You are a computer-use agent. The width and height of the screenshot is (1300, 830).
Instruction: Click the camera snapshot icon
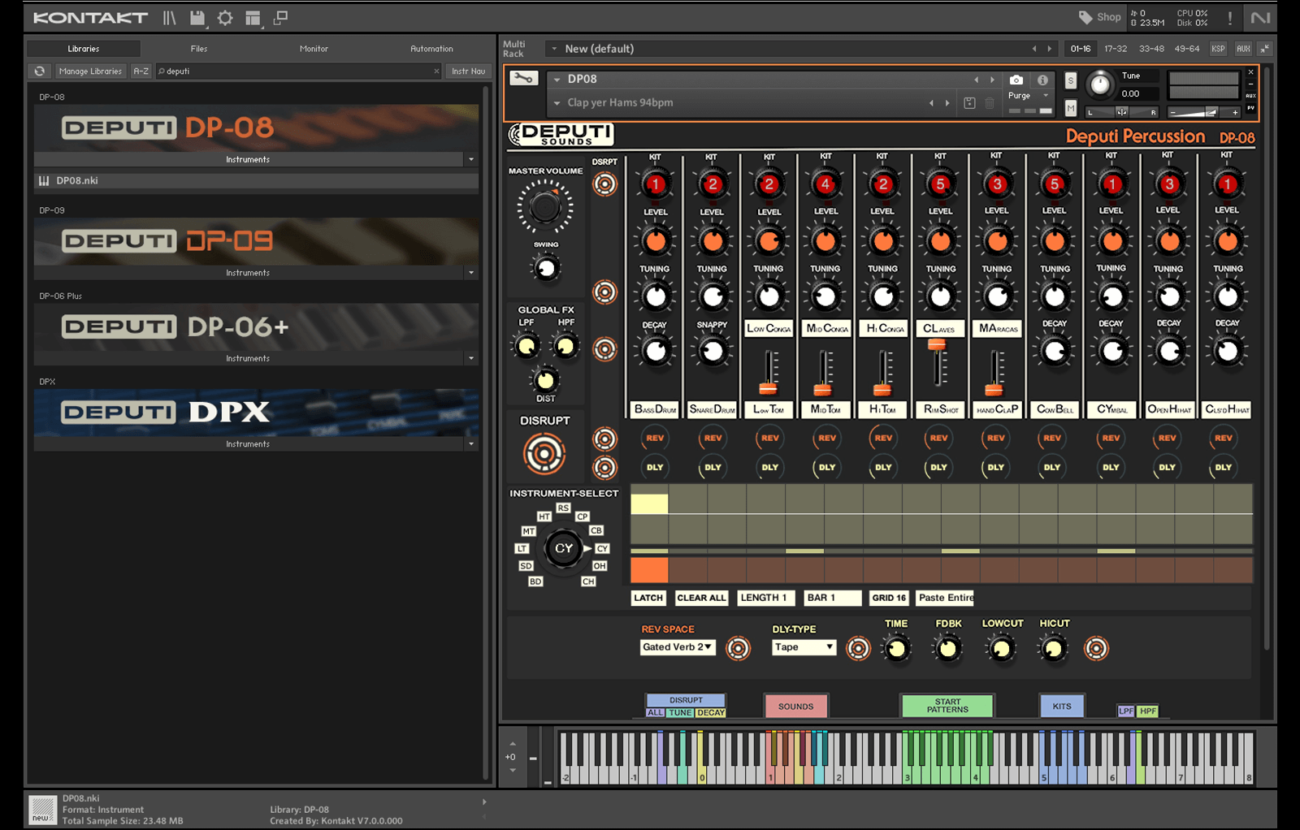click(1016, 80)
